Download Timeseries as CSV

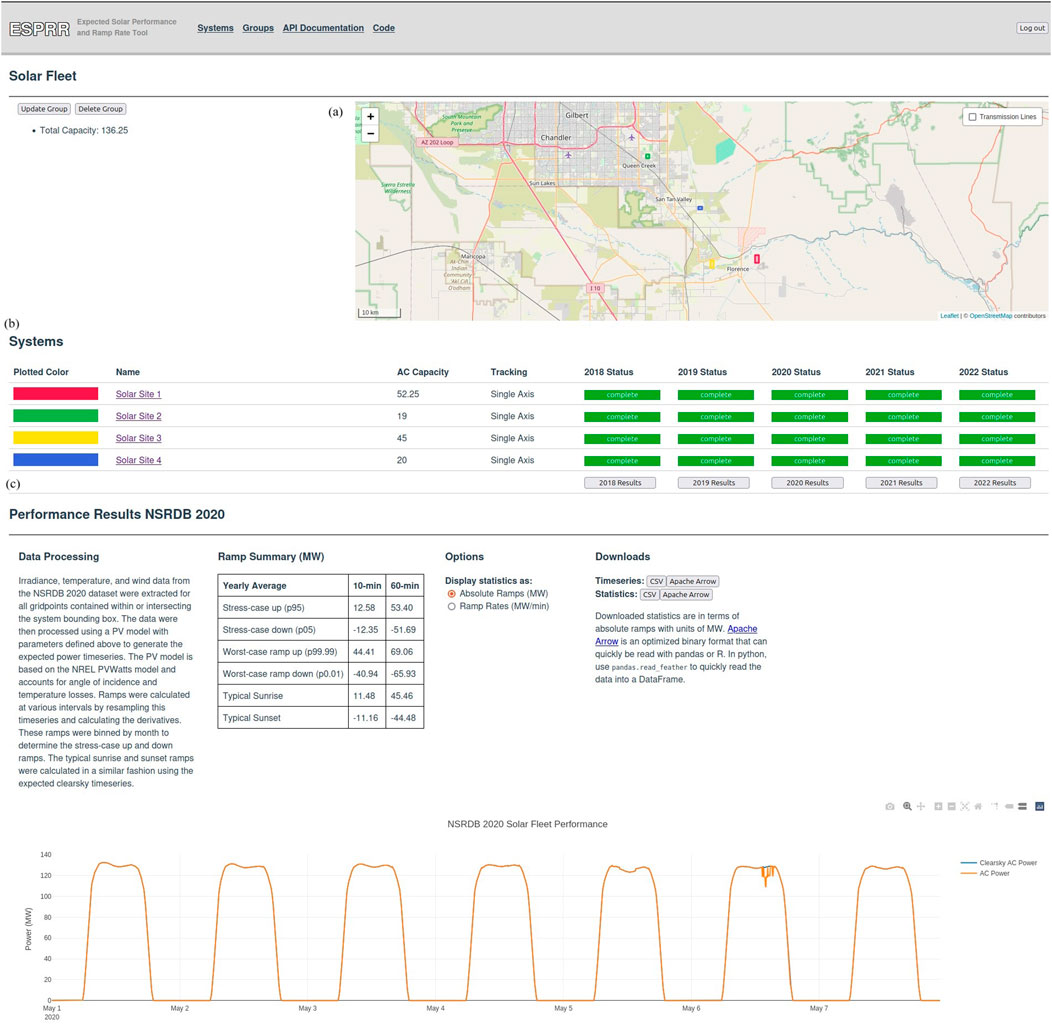tap(656, 582)
